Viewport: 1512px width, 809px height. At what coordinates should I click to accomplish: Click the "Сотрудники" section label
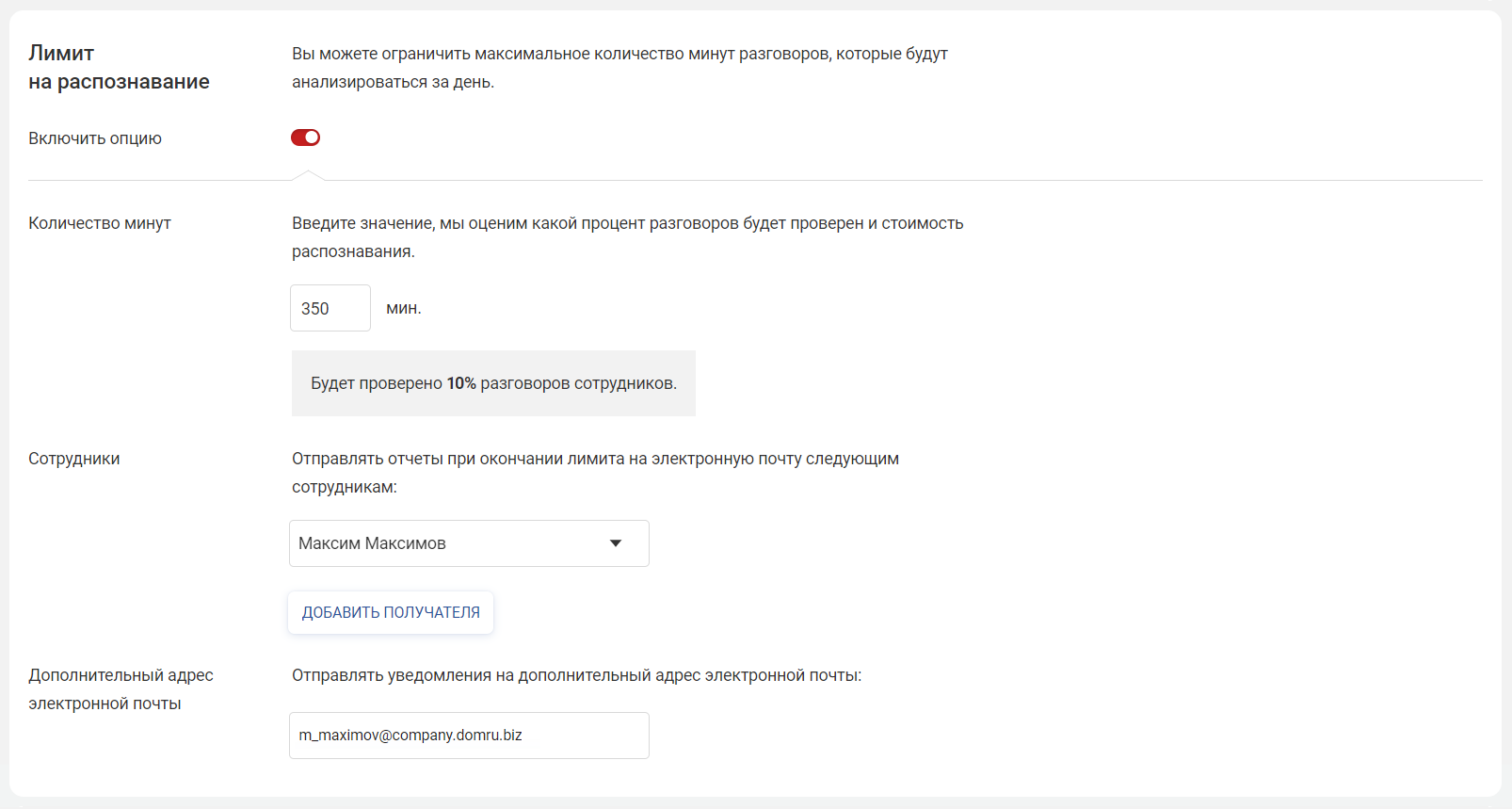click(74, 459)
